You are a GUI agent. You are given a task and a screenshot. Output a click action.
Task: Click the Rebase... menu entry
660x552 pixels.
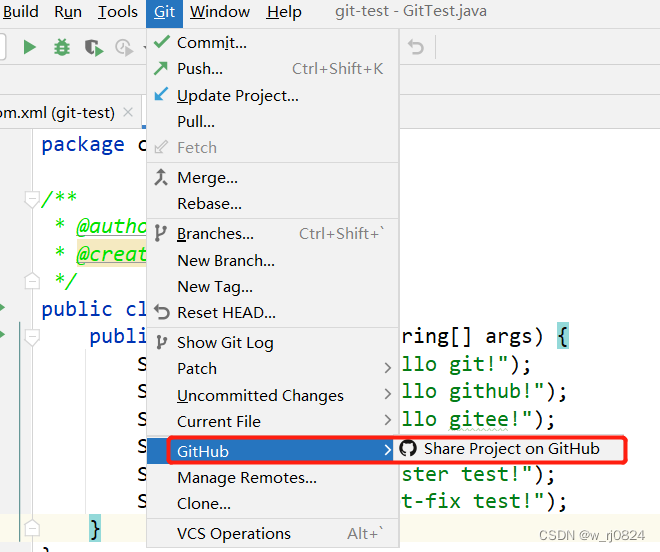pos(272,204)
